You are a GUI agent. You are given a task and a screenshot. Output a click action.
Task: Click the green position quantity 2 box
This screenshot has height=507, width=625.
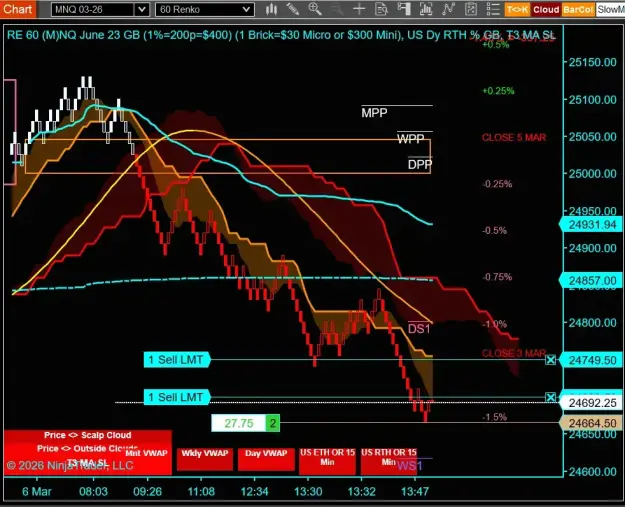(273, 423)
